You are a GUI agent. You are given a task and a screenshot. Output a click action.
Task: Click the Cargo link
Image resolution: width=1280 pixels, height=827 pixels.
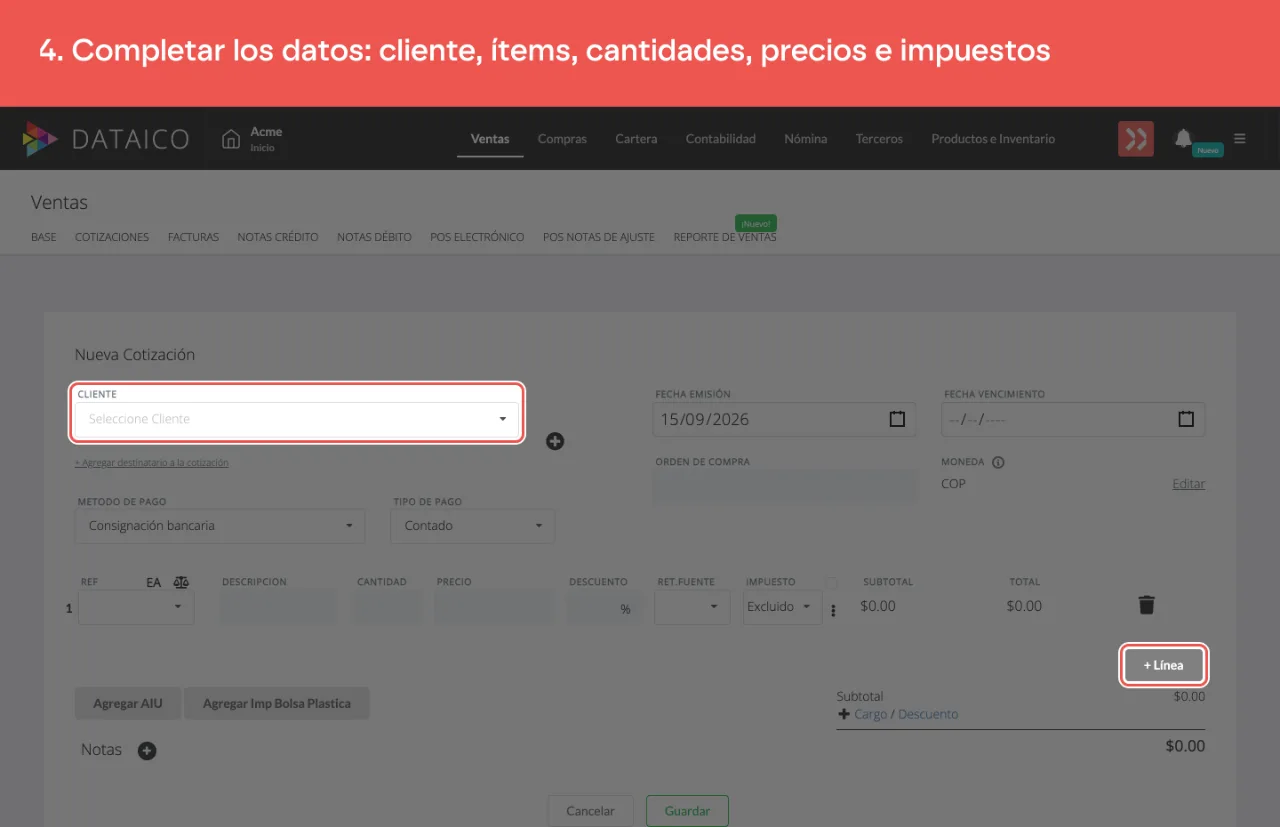tap(870, 715)
